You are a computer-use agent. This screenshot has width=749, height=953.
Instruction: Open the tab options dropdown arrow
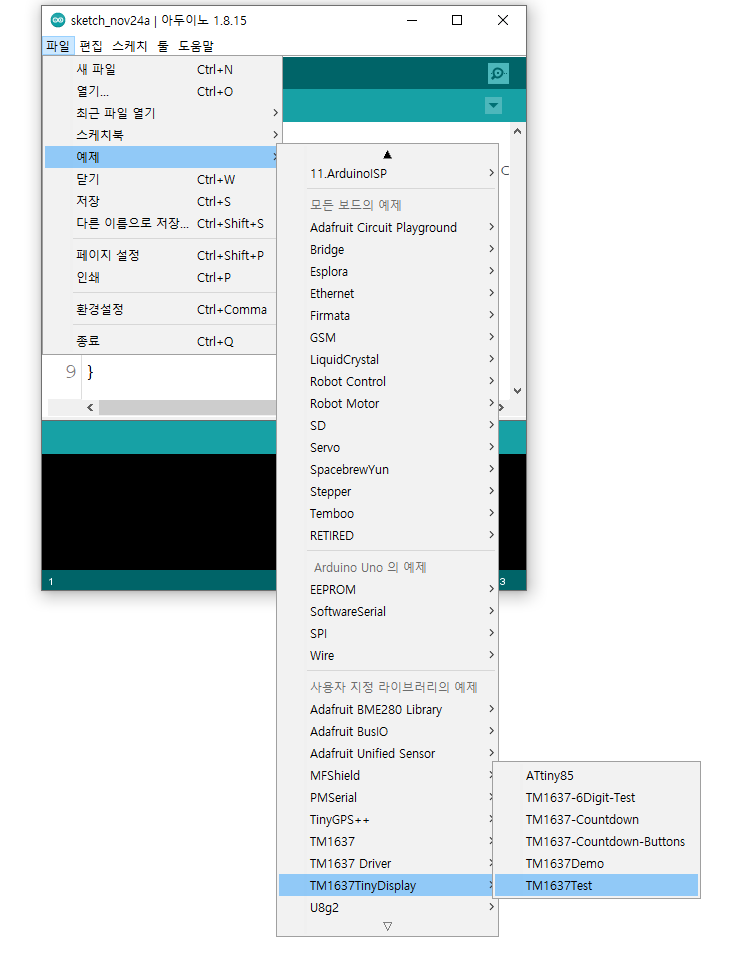(493, 105)
